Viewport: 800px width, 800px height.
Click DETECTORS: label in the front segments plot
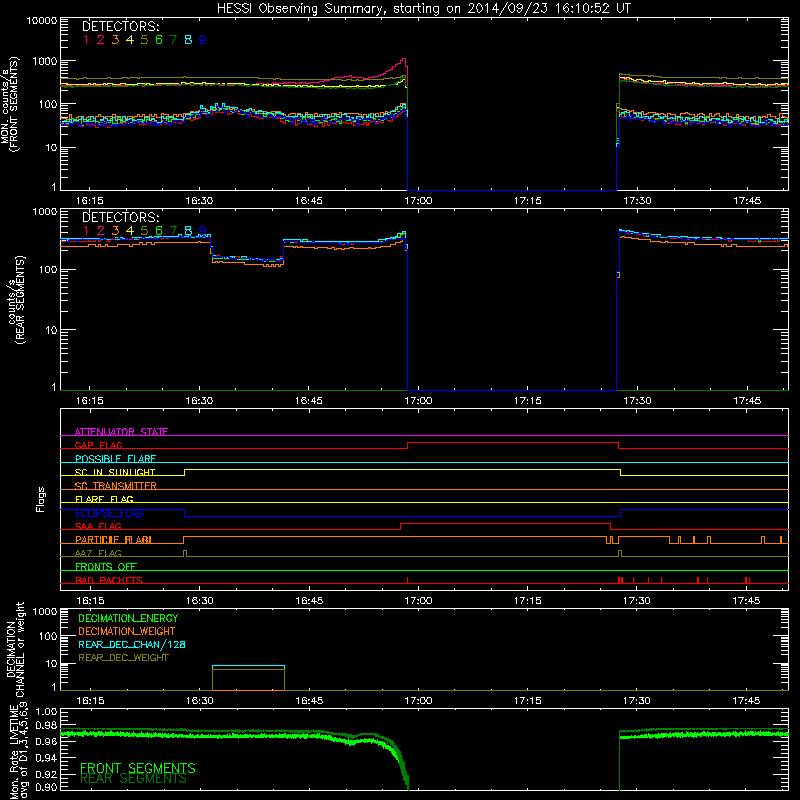point(121,26)
